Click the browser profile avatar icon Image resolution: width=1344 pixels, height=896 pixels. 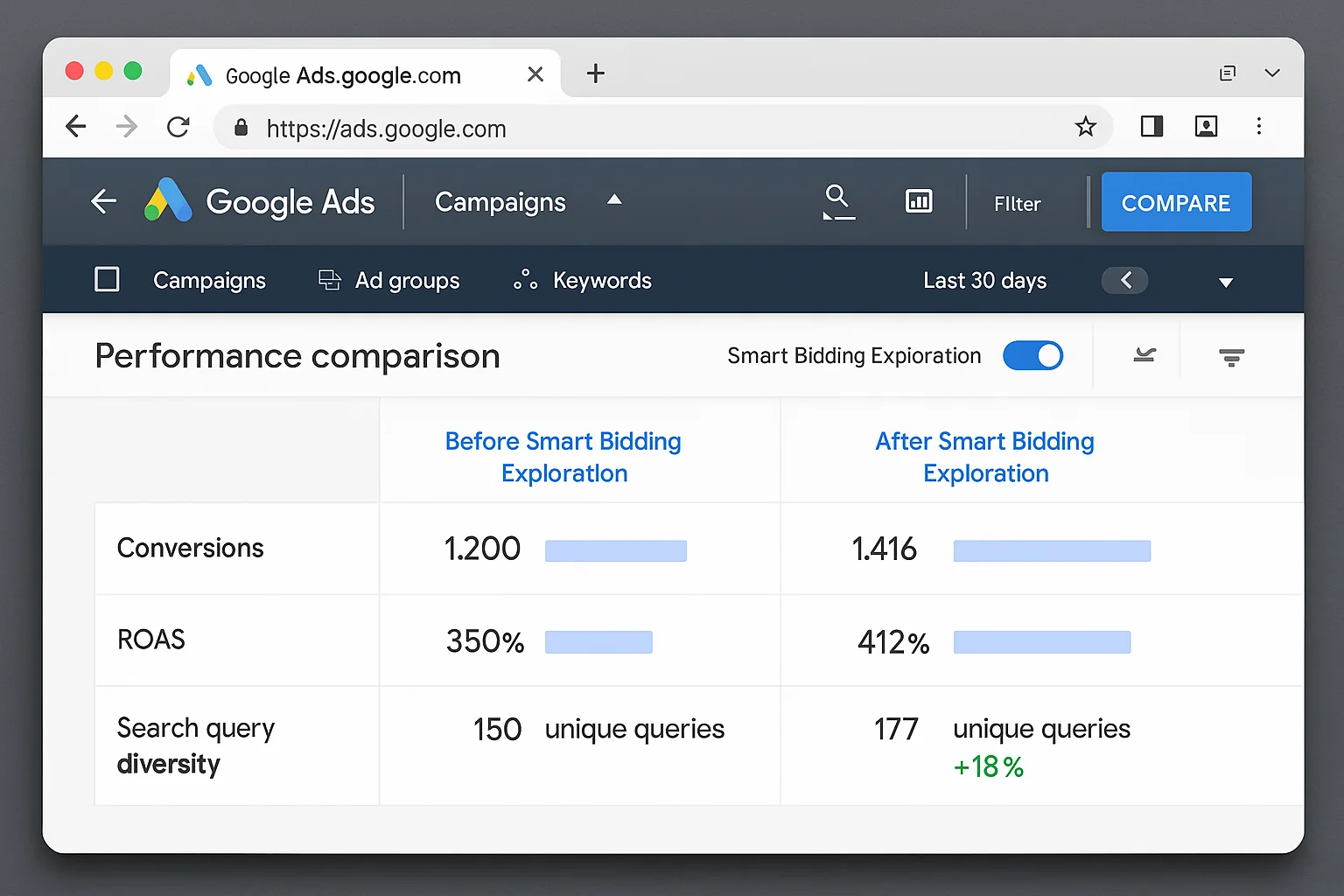1206,127
